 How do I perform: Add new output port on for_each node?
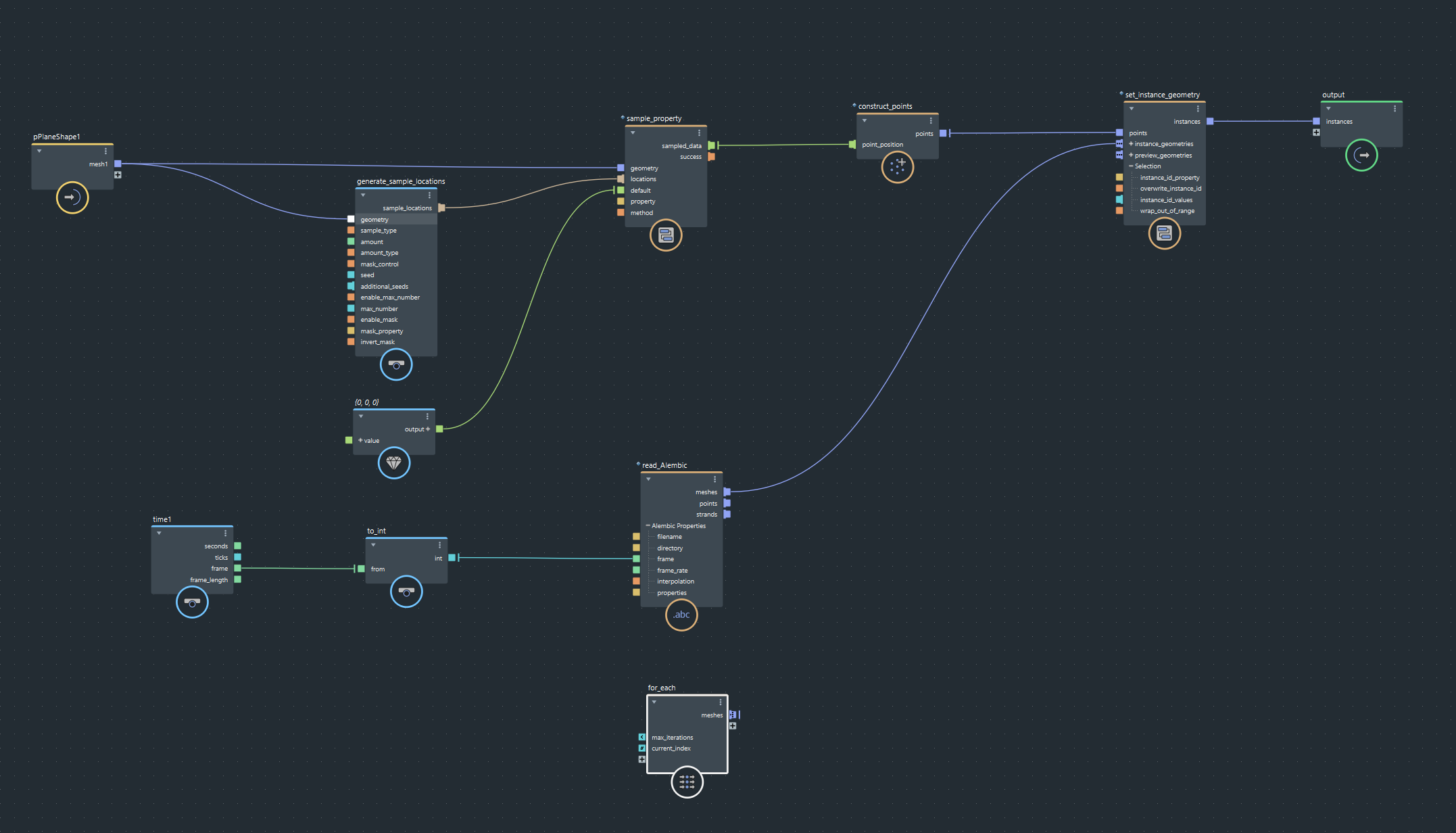pos(733,725)
